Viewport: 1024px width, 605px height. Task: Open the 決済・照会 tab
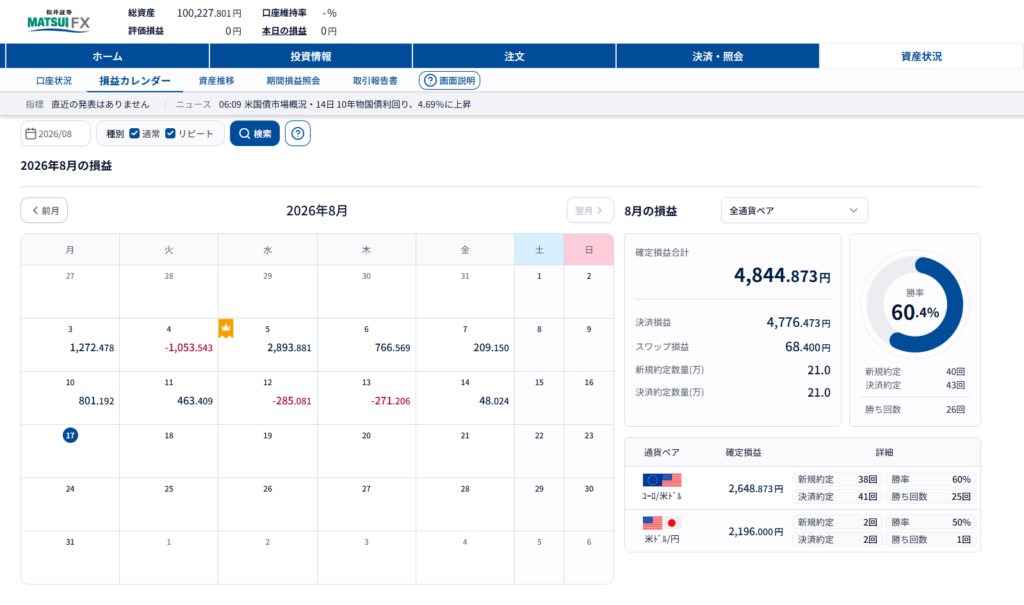tap(718, 56)
